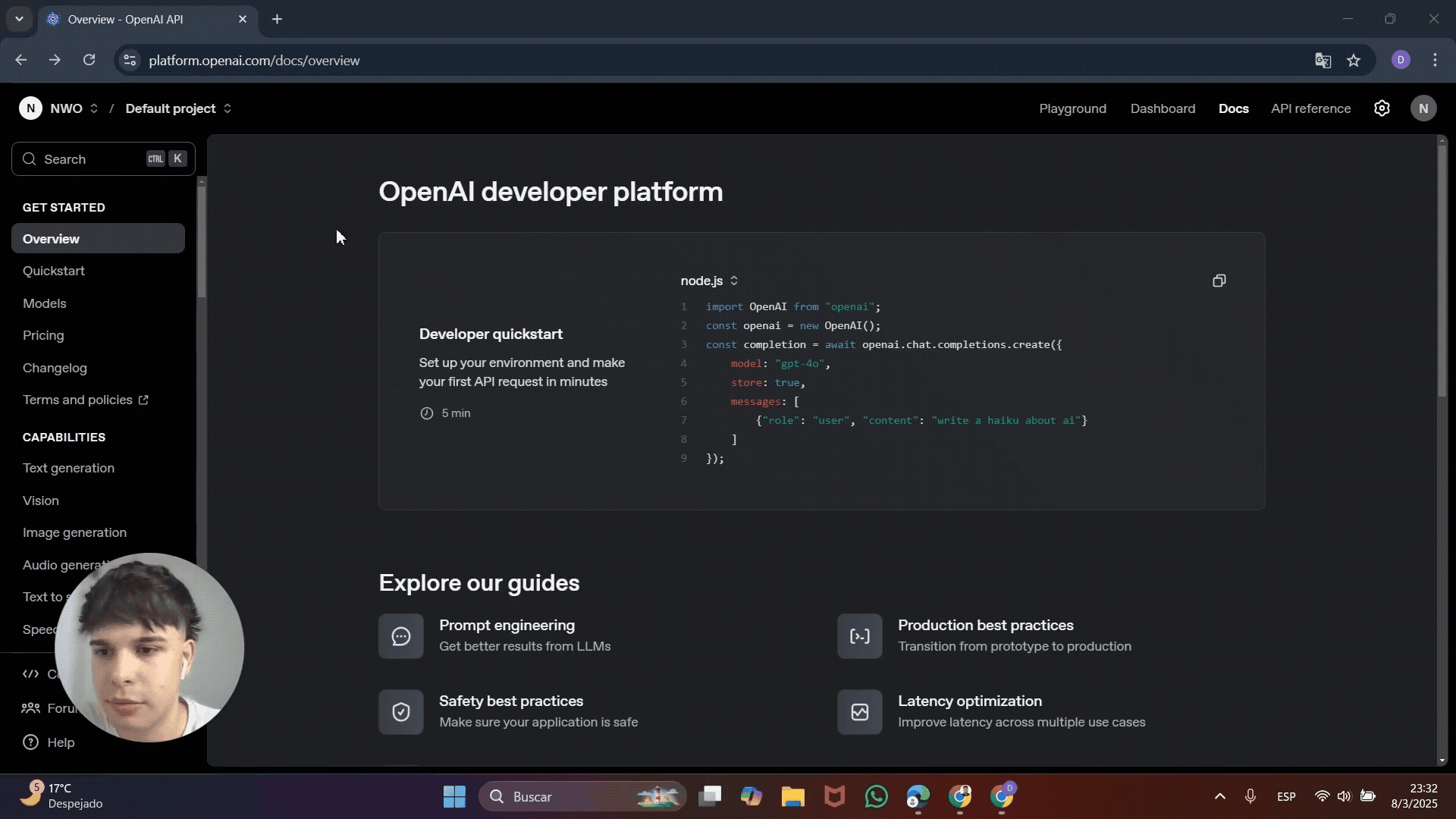Click the browser address bar URL
The height and width of the screenshot is (819, 1456).
pyautogui.click(x=254, y=61)
